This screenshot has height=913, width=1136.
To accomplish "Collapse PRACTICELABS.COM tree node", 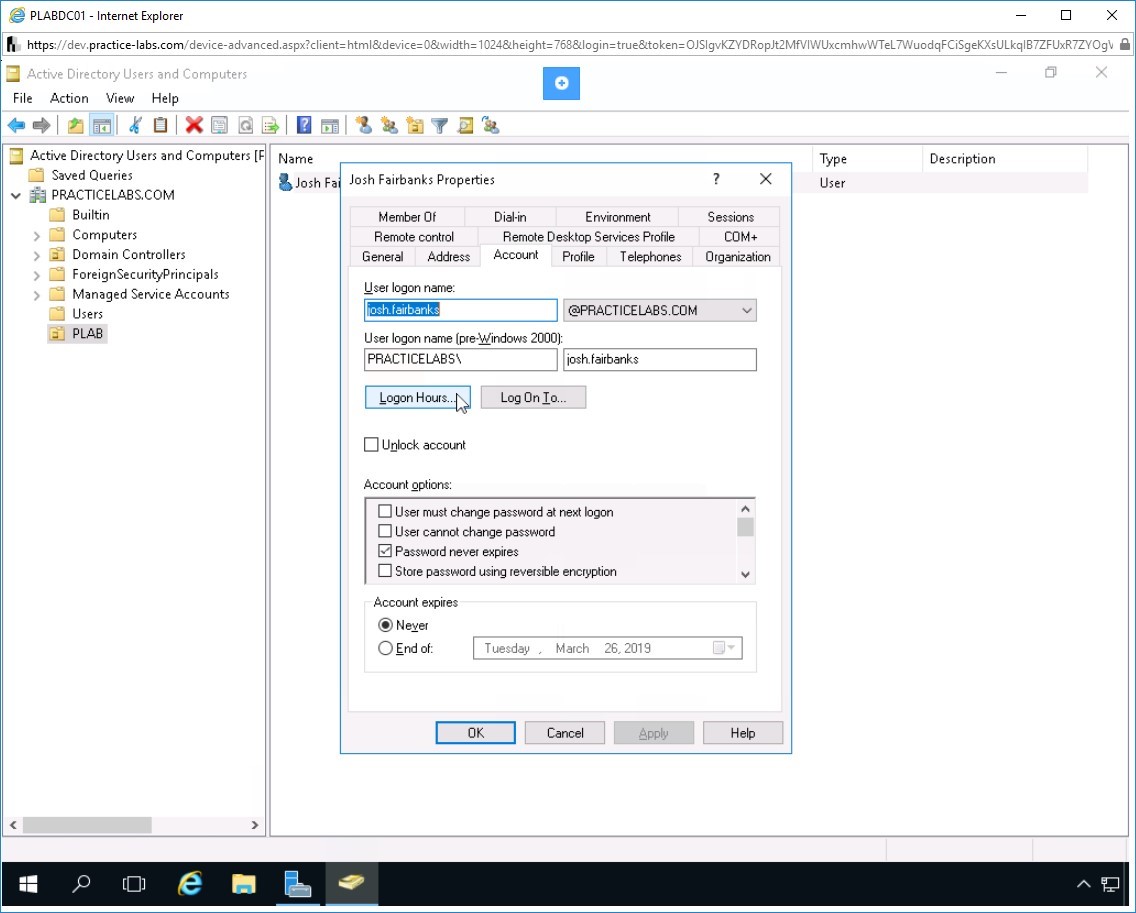I will pyautogui.click(x=16, y=195).
